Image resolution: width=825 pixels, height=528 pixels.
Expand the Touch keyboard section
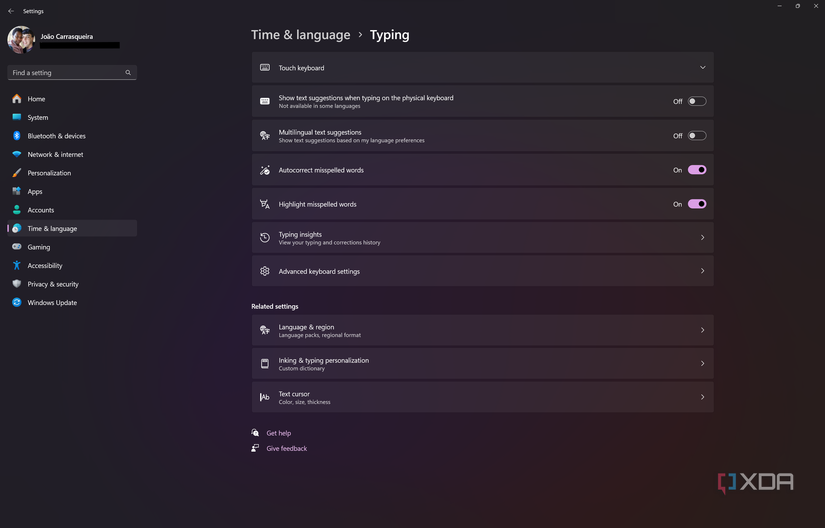click(x=702, y=68)
